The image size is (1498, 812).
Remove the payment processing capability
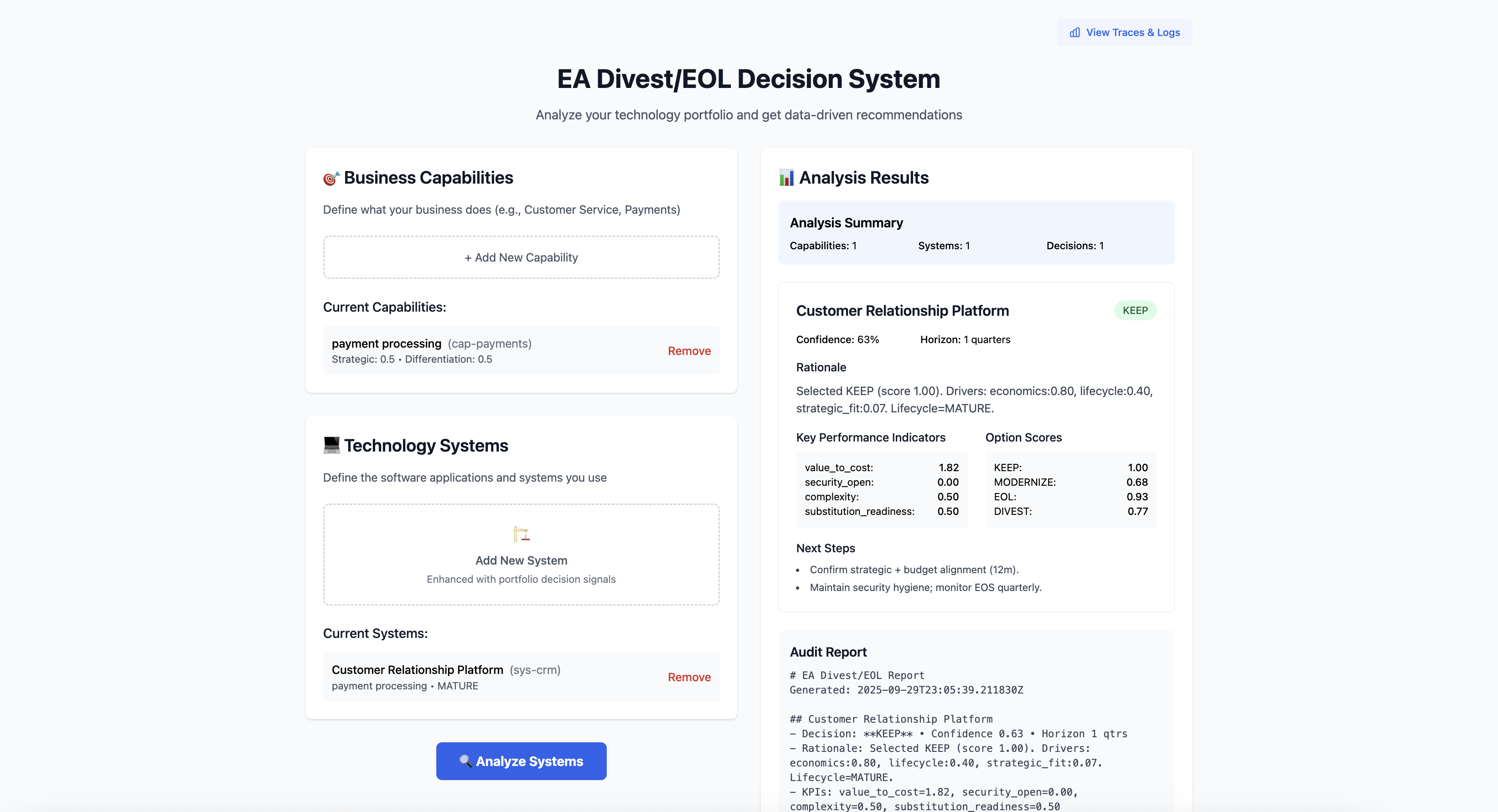[689, 351]
